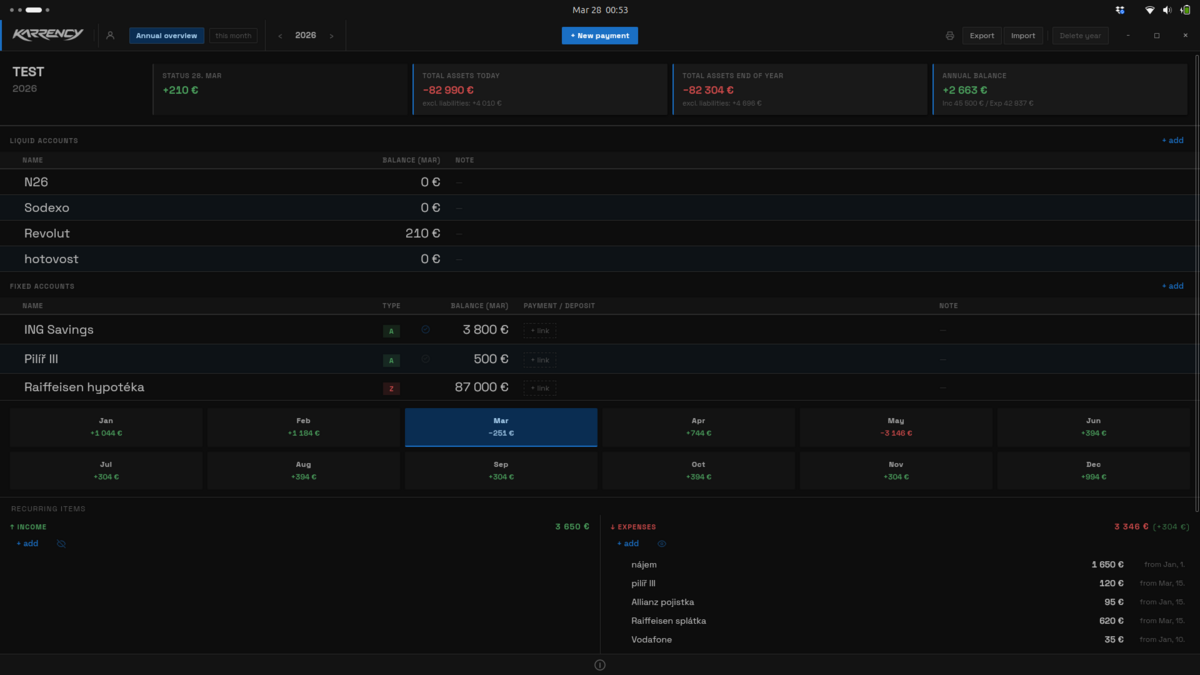The image size is (1200, 675).
Task: Open the info icon at the bottom
Action: 600,665
